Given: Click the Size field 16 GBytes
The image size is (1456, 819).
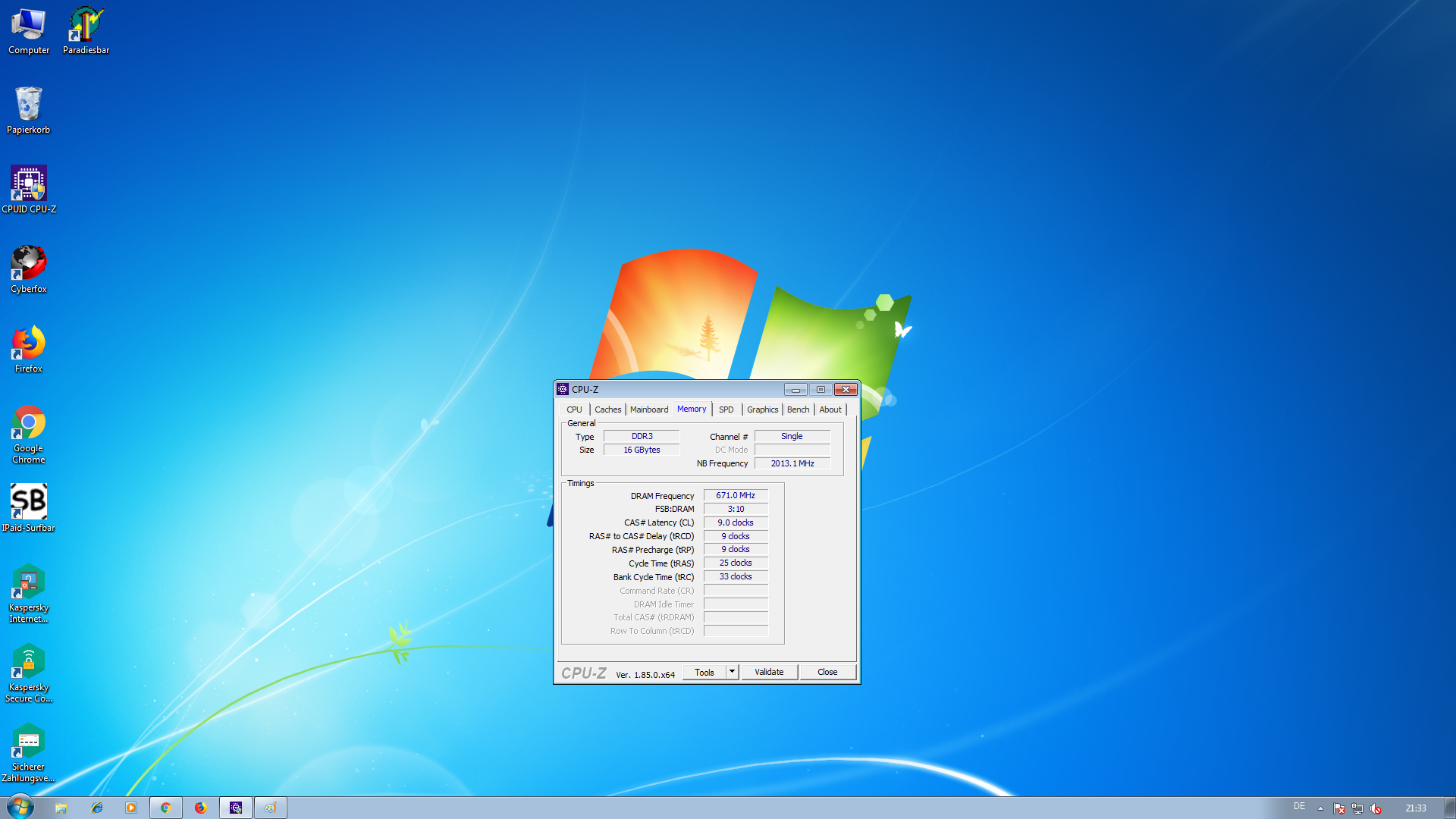Looking at the screenshot, I should pos(642,450).
